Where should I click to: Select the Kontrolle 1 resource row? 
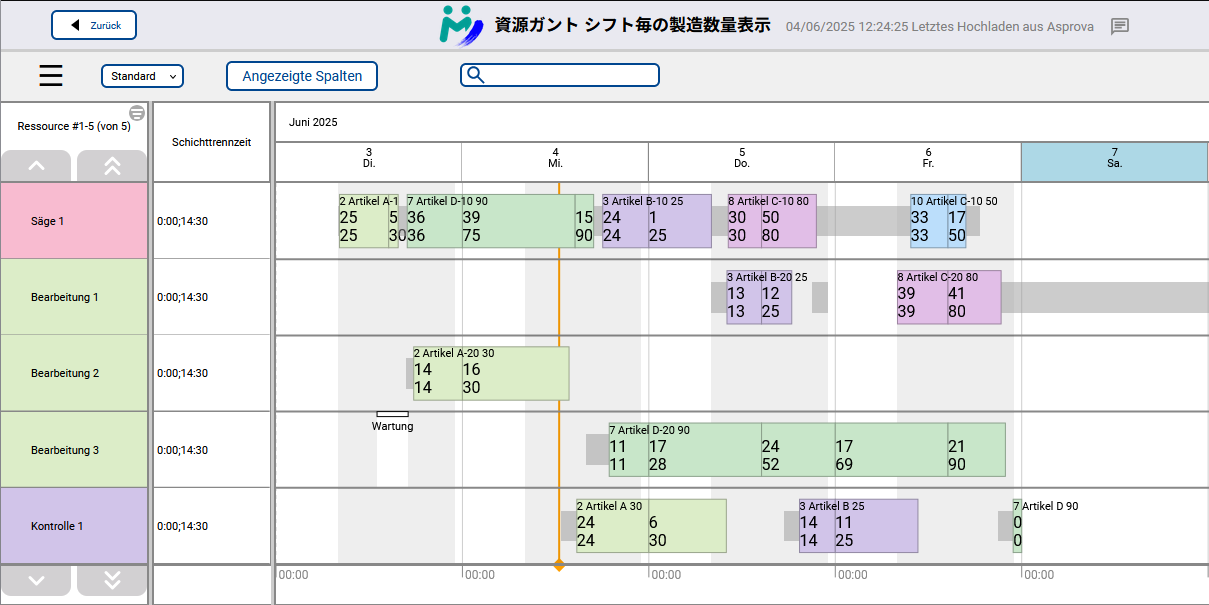point(75,526)
